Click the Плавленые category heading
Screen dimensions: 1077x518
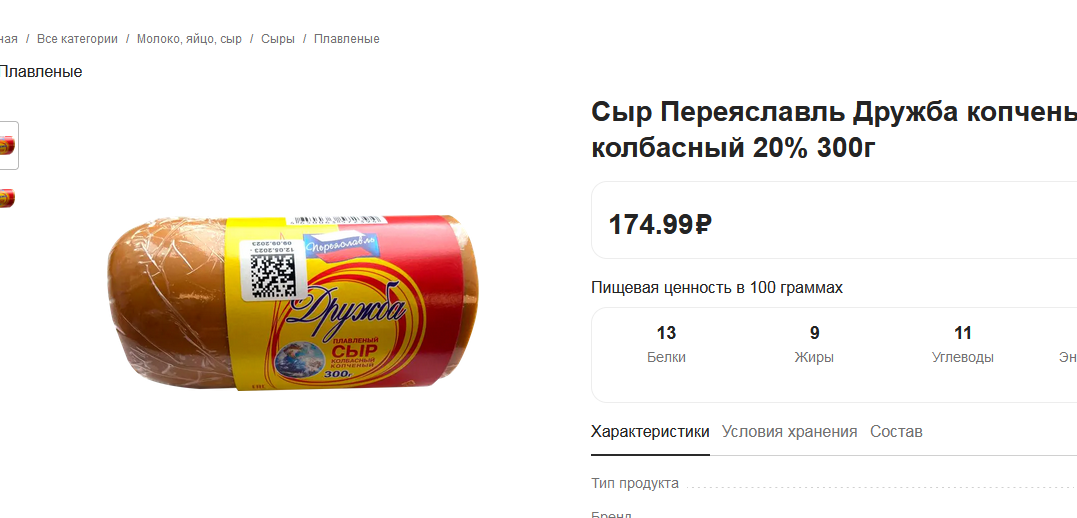click(41, 71)
